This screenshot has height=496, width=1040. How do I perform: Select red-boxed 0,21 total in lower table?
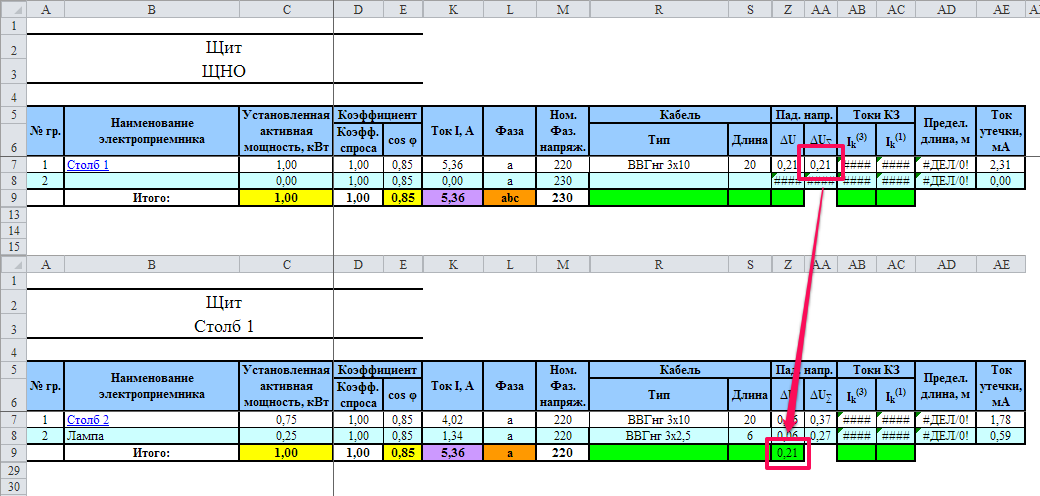click(x=787, y=453)
